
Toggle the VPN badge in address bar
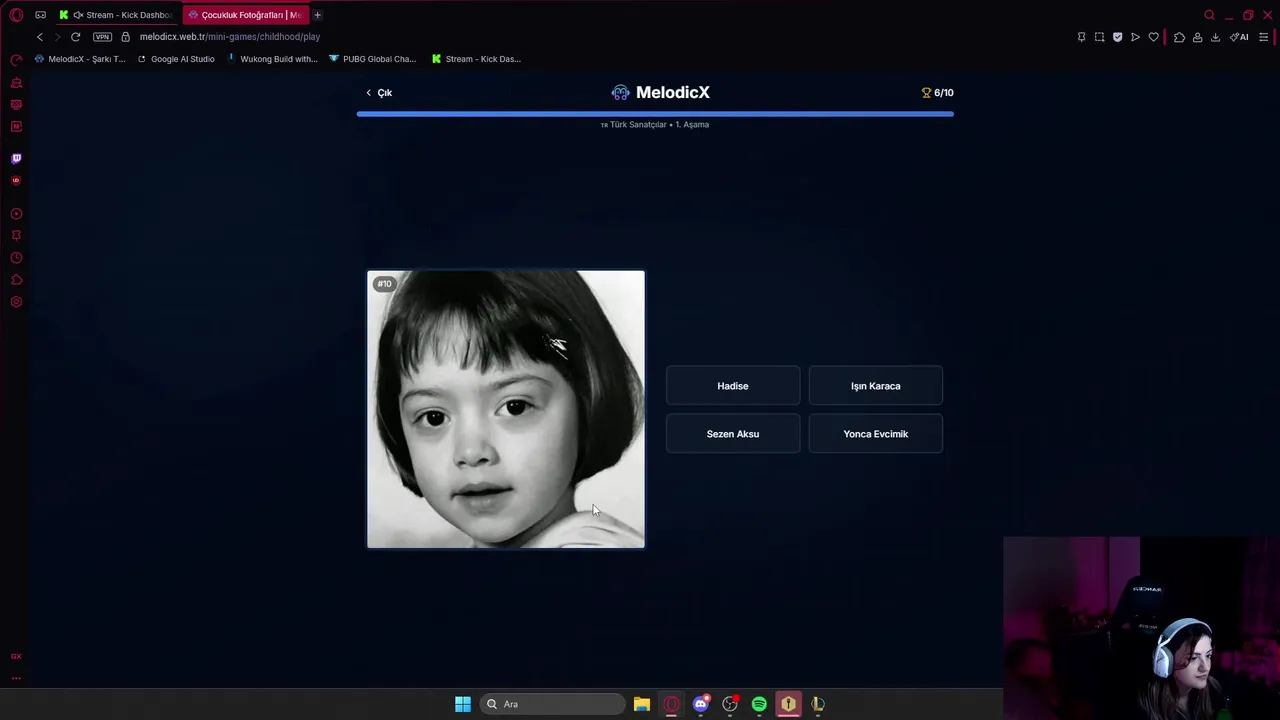102,37
